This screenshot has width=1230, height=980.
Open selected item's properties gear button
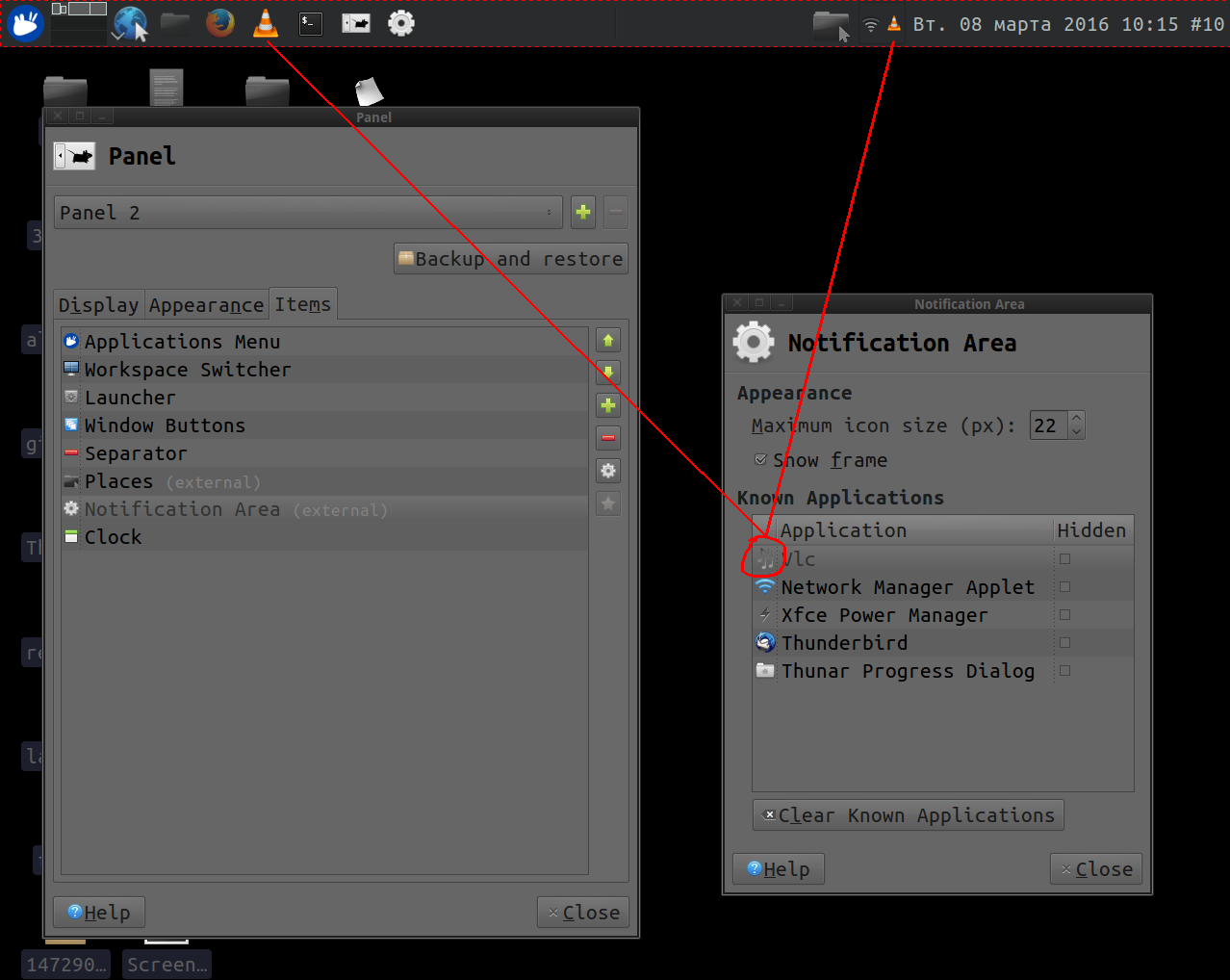pyautogui.click(x=608, y=471)
